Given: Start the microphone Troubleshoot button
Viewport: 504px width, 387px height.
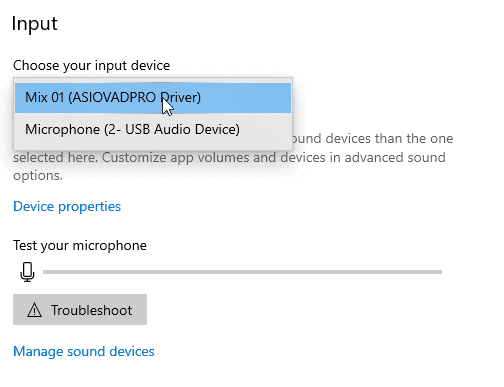Looking at the screenshot, I should click(80, 310).
